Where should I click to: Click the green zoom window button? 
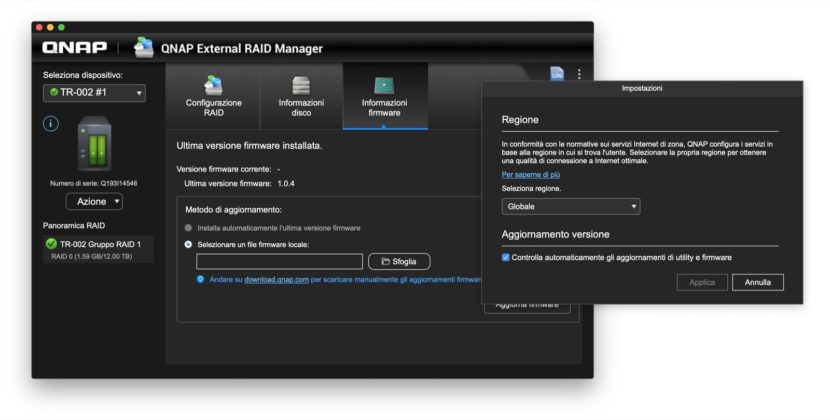tap(61, 27)
